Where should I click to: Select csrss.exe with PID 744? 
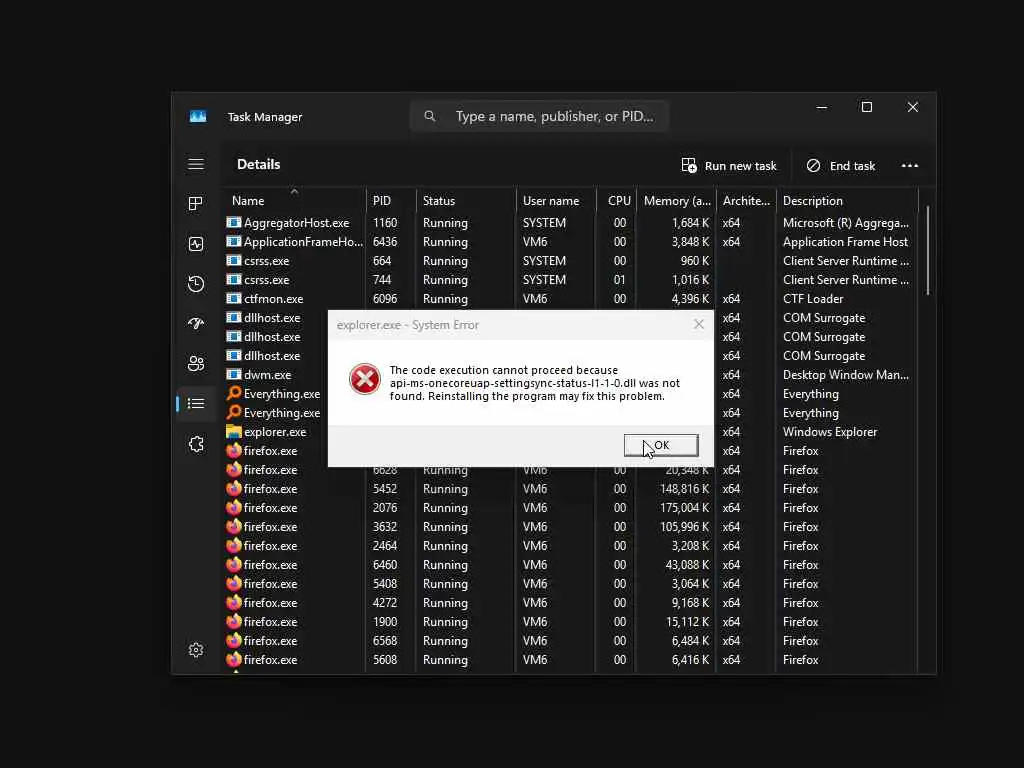click(571, 280)
